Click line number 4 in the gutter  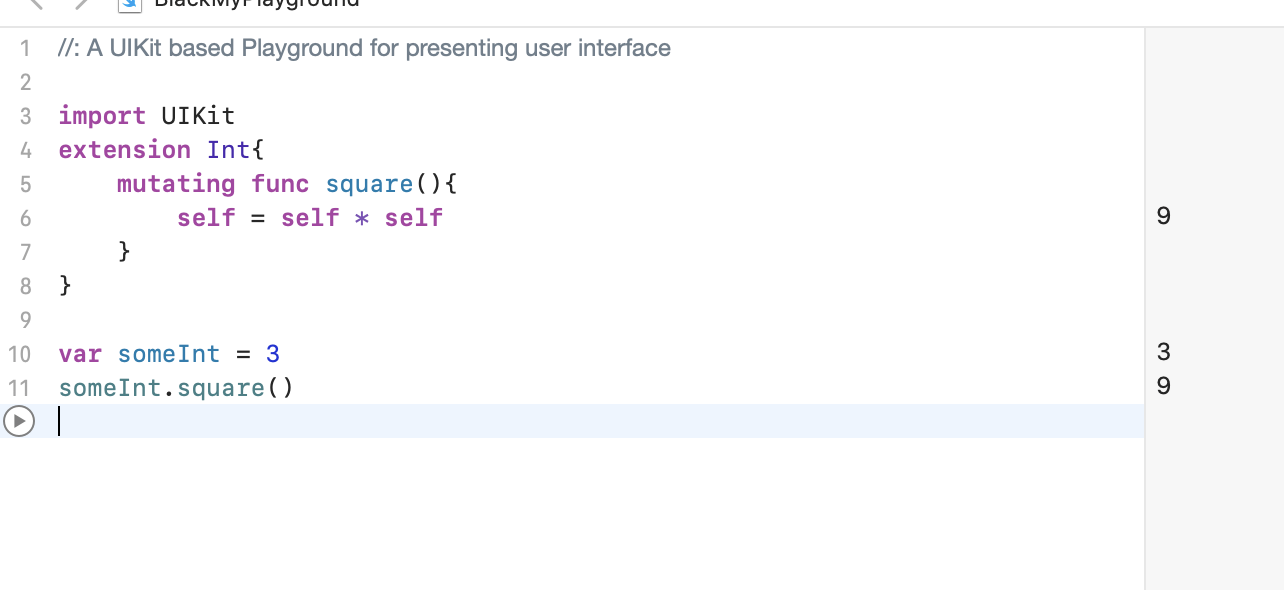point(26,151)
